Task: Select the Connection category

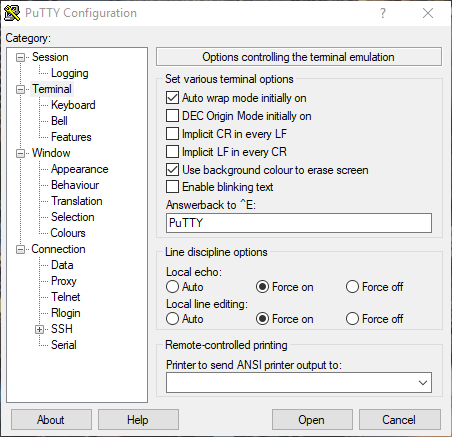Action: (58, 249)
